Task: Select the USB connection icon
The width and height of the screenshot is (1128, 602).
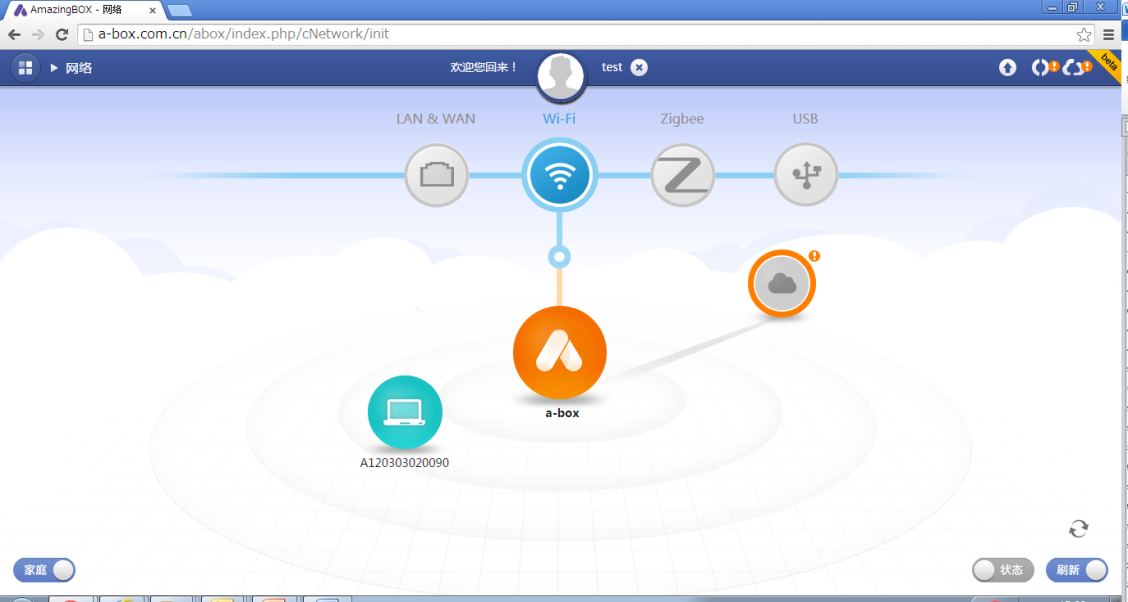Action: (805, 175)
